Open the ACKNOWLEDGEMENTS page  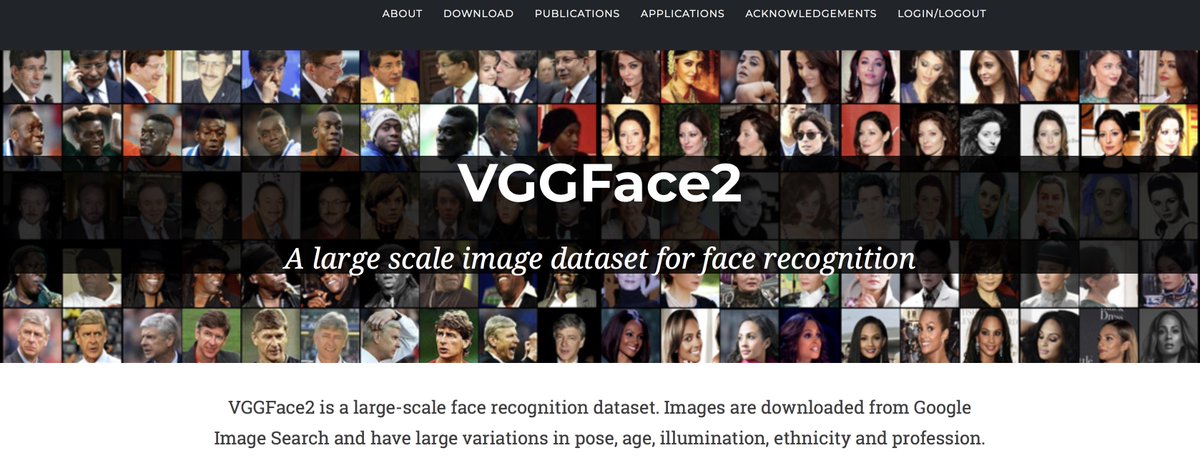[811, 14]
